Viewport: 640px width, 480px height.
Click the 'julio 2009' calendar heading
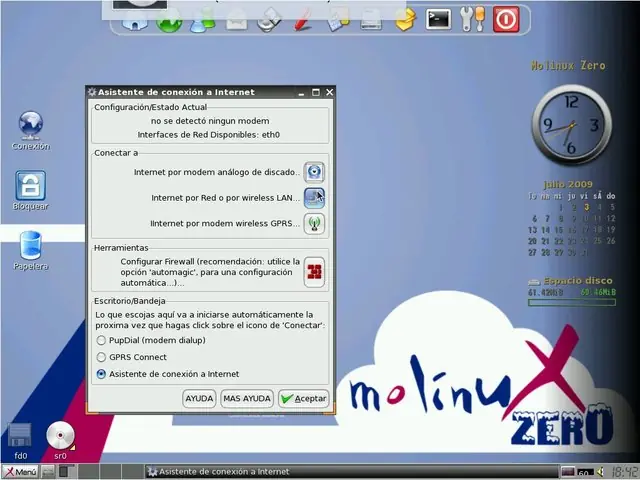pos(568,184)
